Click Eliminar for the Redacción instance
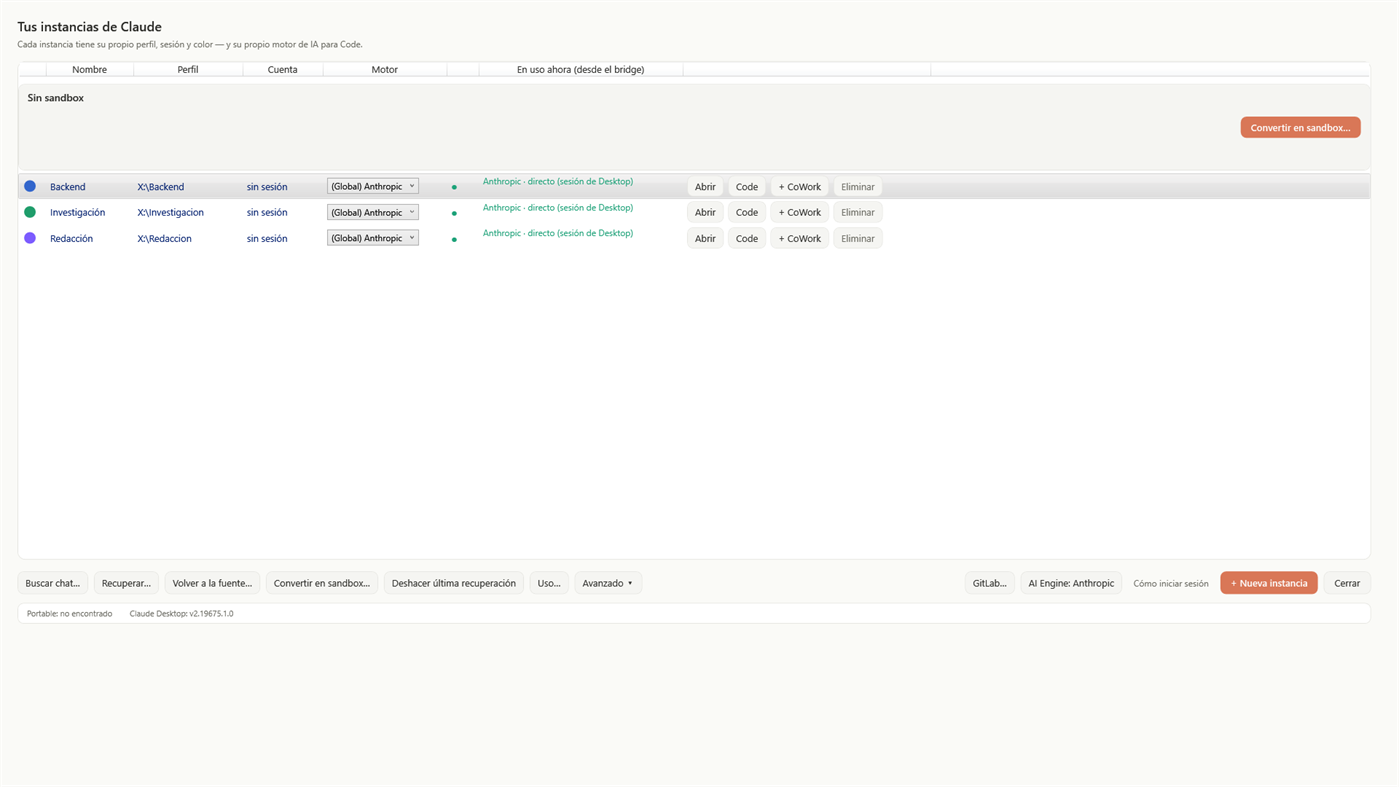This screenshot has width=1399, height=787. [858, 238]
